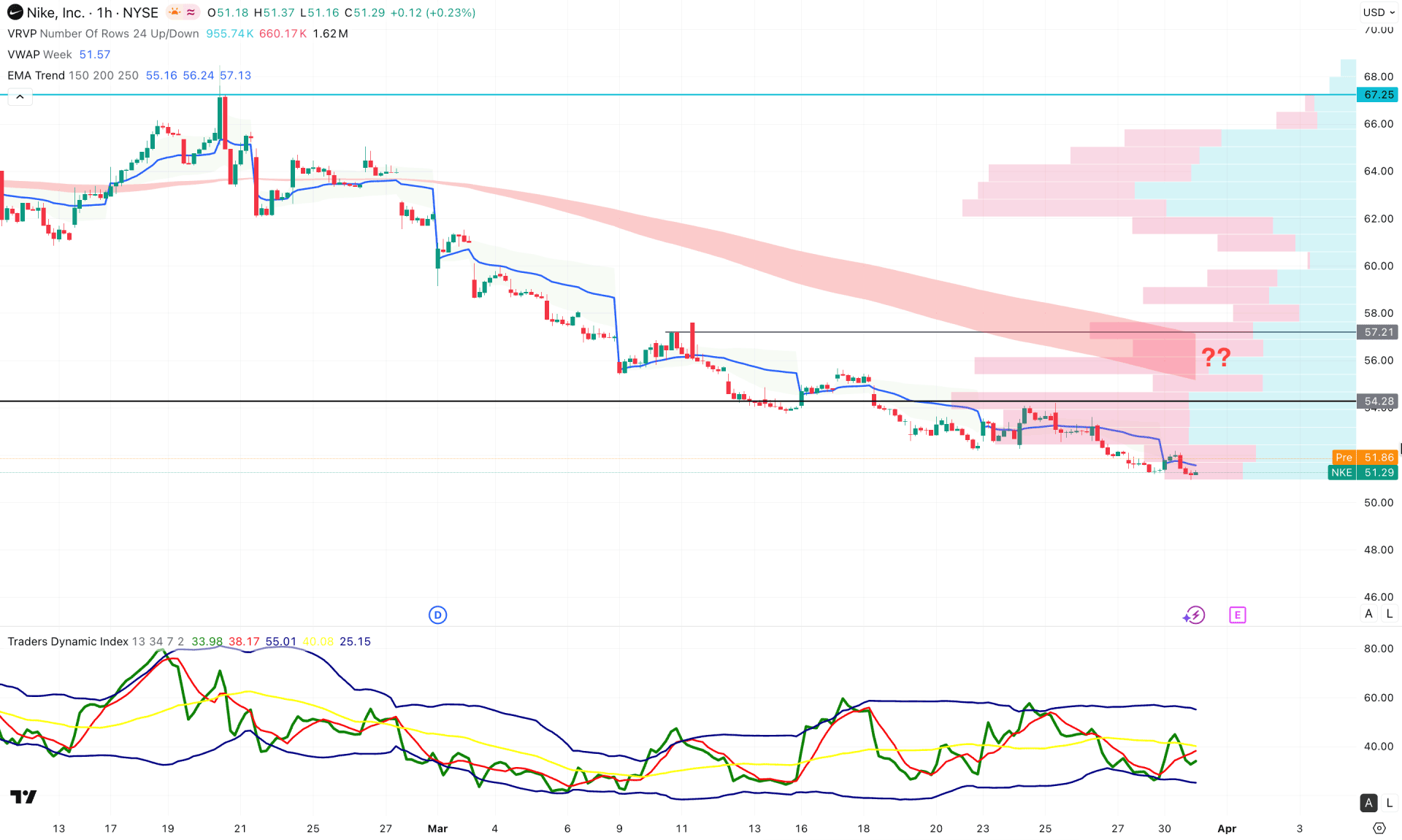Click the magenta E earnings marker icon
1402x840 pixels.
coord(1237,615)
